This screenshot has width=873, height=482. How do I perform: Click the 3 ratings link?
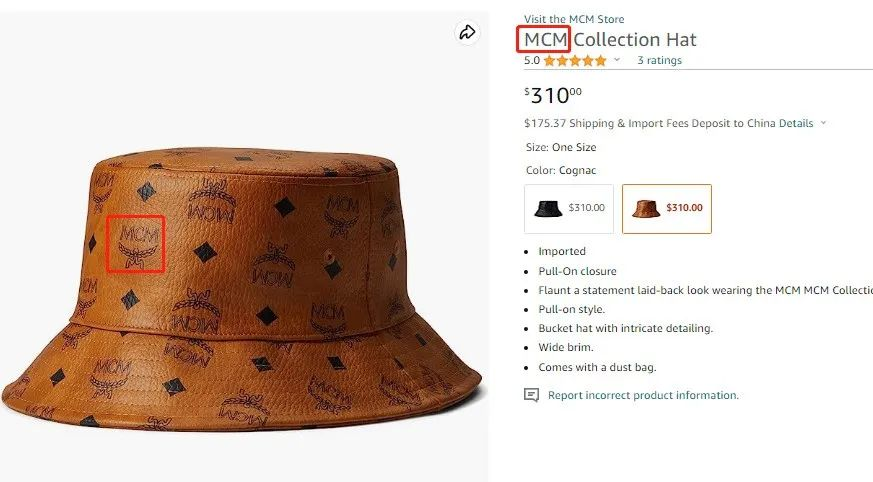click(x=659, y=61)
